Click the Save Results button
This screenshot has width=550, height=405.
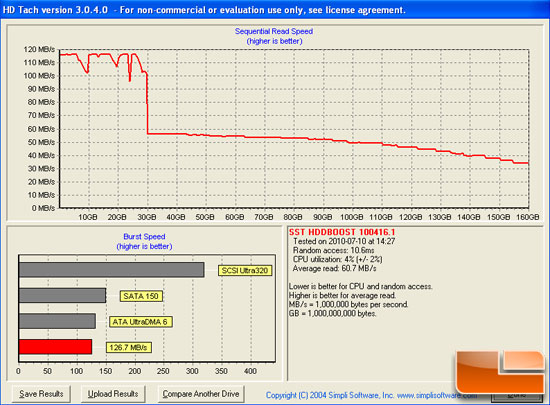pyautogui.click(x=41, y=394)
